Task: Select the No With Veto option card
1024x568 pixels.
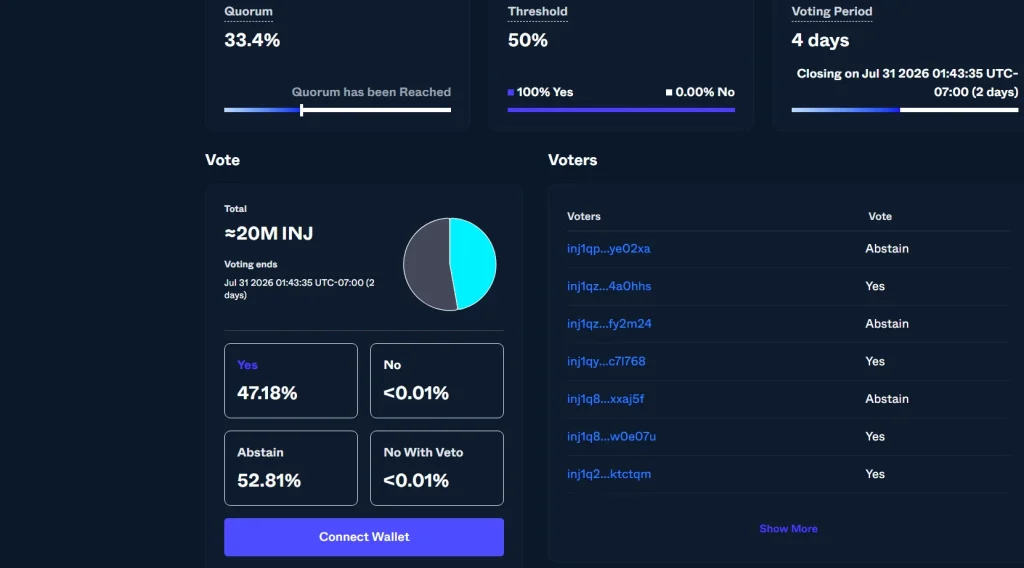Action: click(437, 468)
